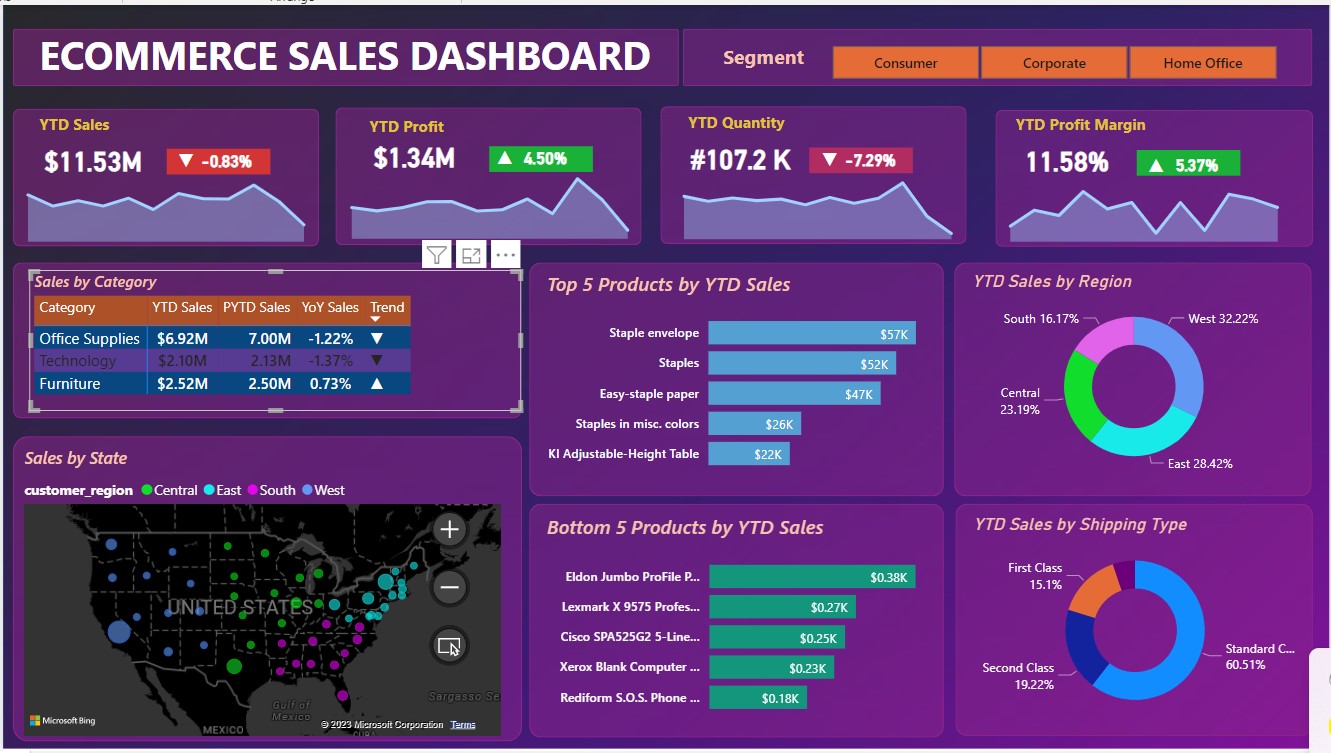Click the Staple envelope bar in Top 5
The height and width of the screenshot is (753, 1331).
[x=811, y=334]
